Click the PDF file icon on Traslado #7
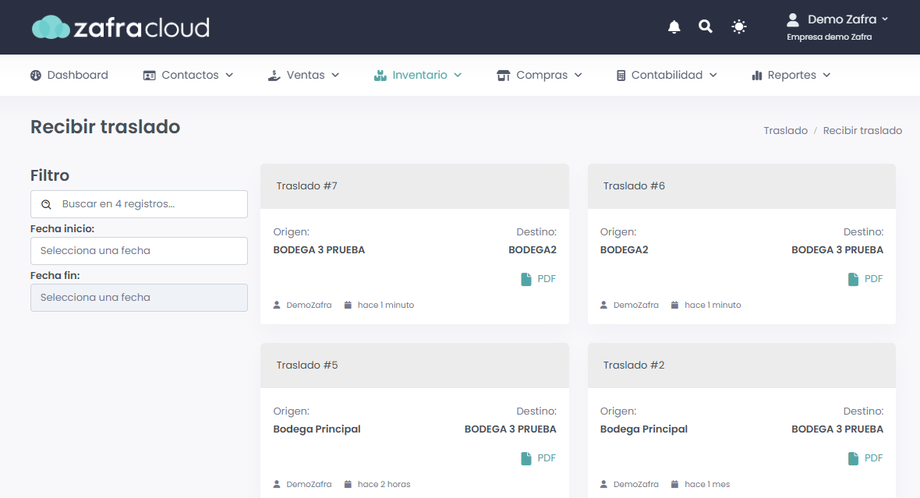Screen dimensions: 920x498 (526, 279)
